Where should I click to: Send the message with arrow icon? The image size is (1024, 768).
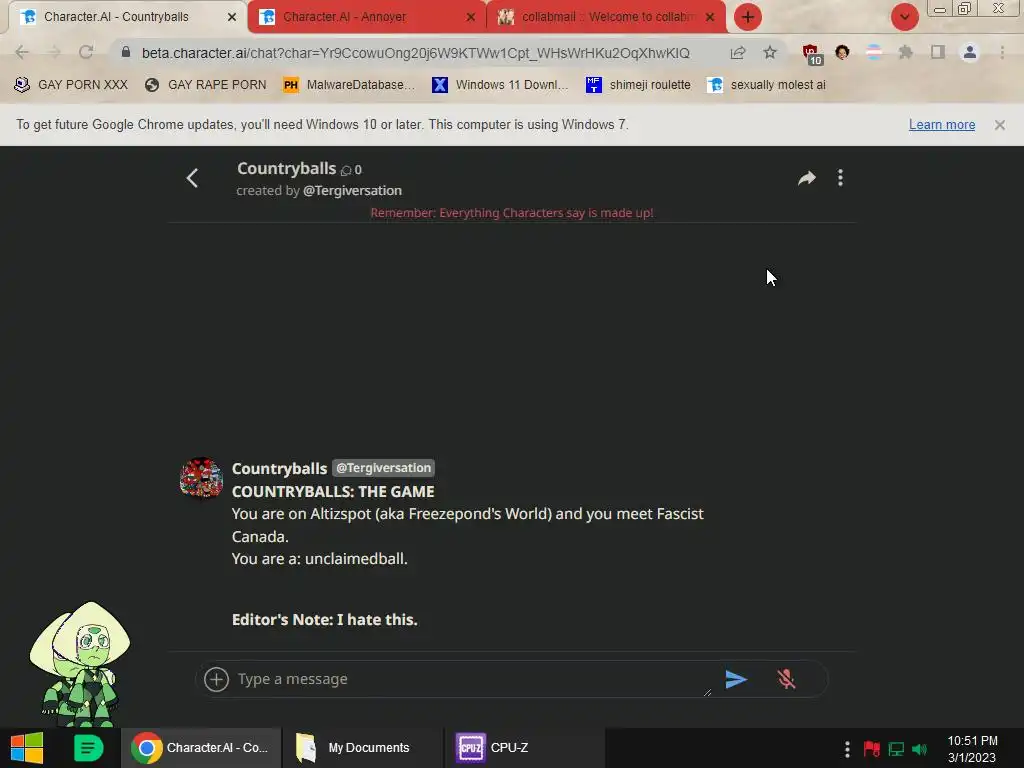[x=736, y=679]
